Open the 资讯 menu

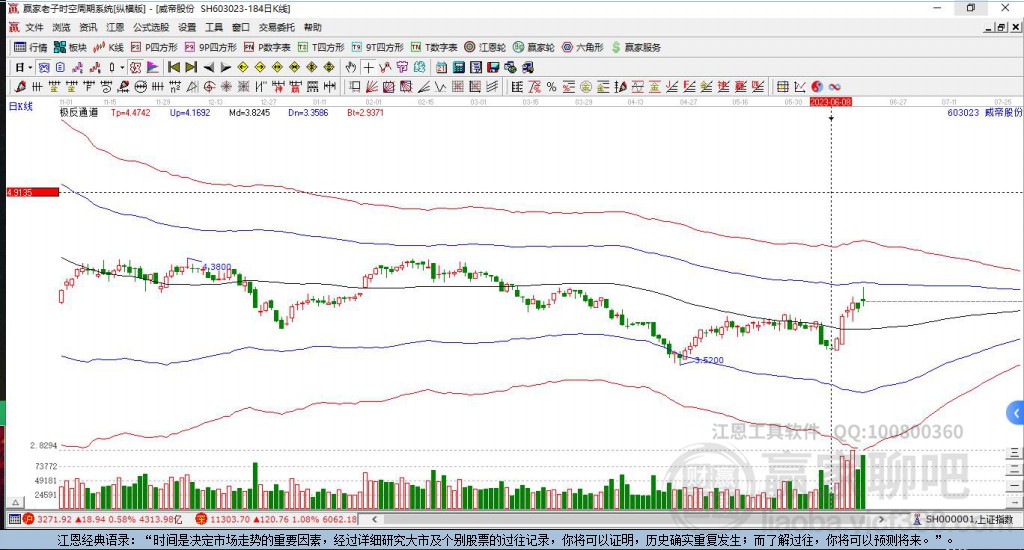click(x=88, y=27)
